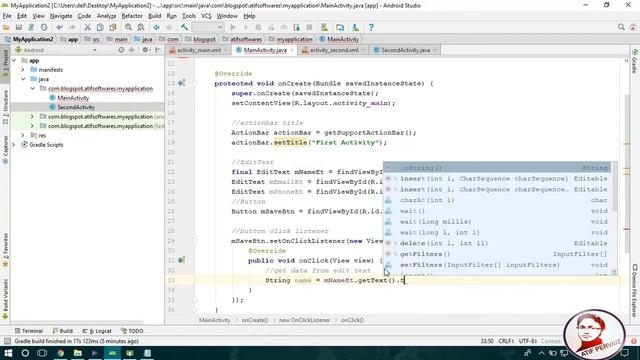Open the Refactor menu
The image size is (640, 360).
click(132, 16)
